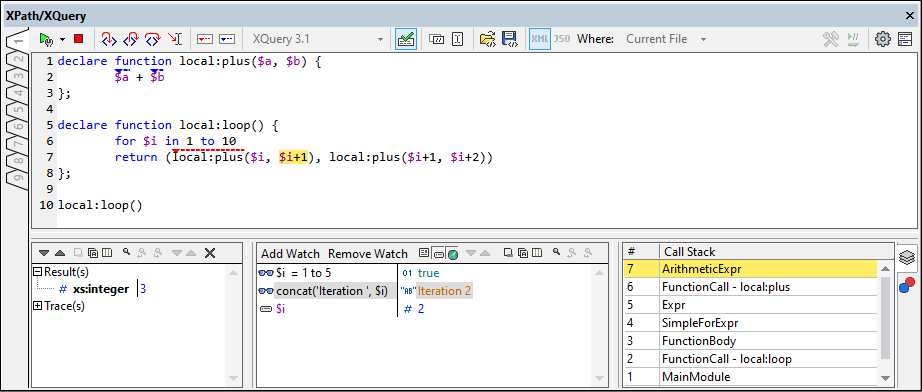Expand the Trace(s) tree node
This screenshot has height=392, width=922.
point(38,306)
